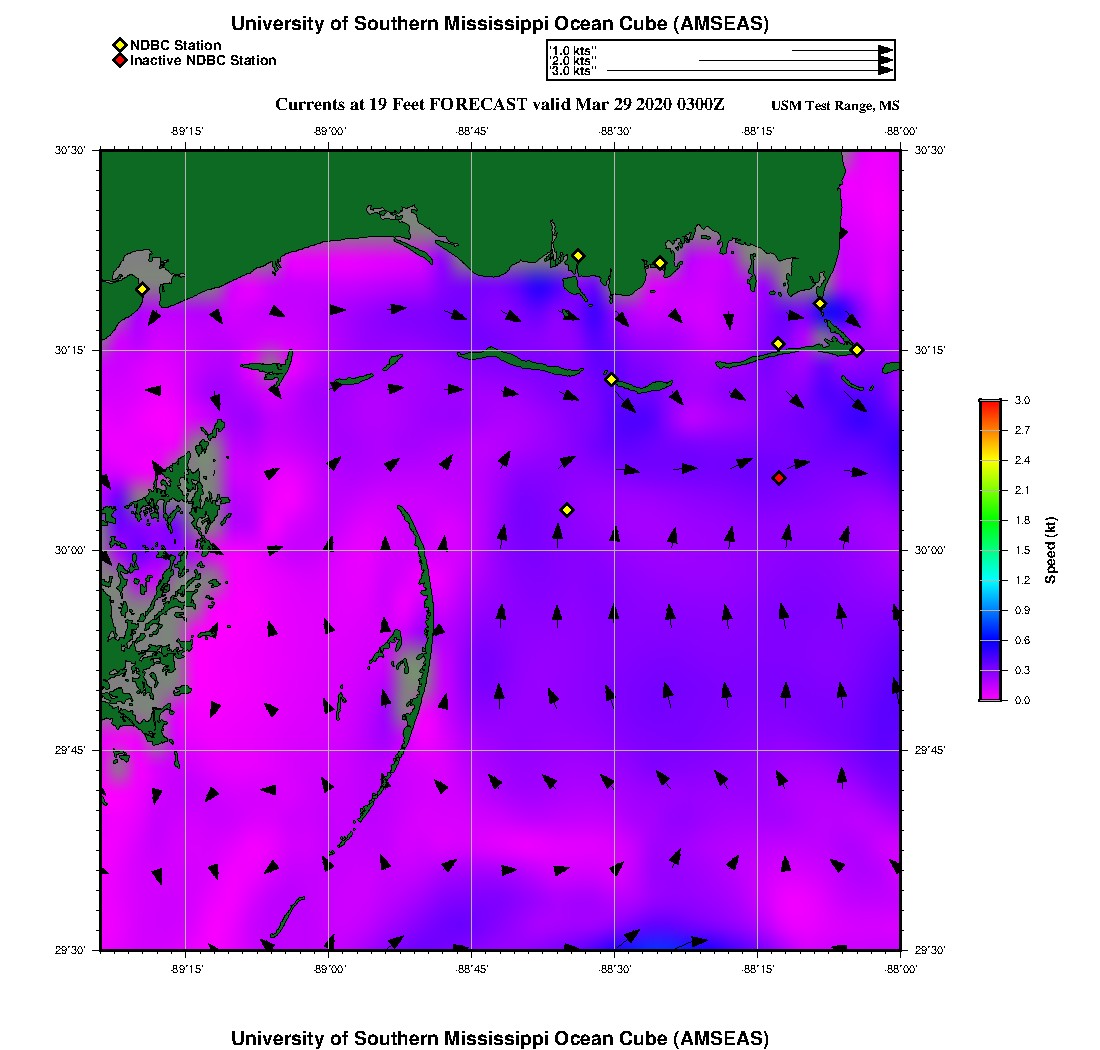Click the yellow NDBC Station legend diamond

119,45
